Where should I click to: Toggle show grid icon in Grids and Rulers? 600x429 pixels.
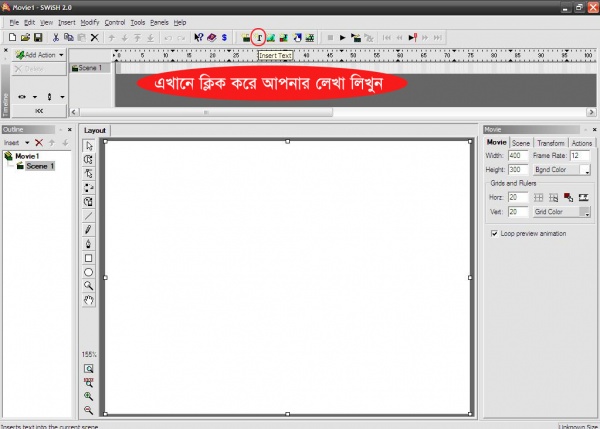click(538, 197)
